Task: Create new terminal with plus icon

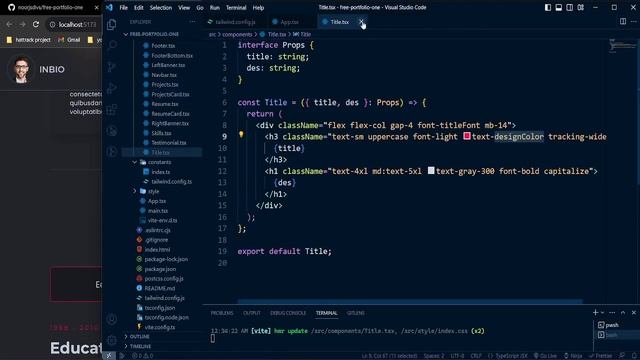Action: pos(595,312)
